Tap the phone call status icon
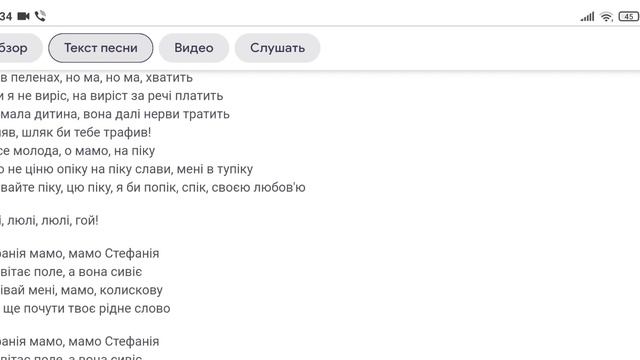Viewport: 640px width, 360px height. 40,16
